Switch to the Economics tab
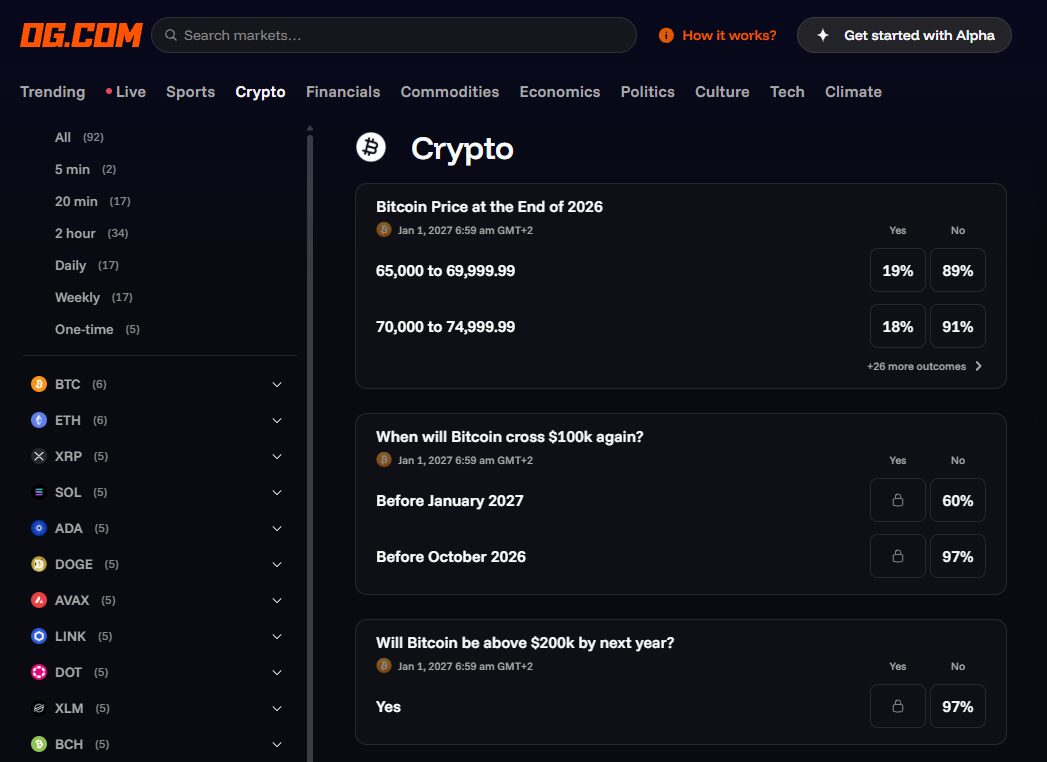Screen dimensions: 1047x762 coord(560,92)
